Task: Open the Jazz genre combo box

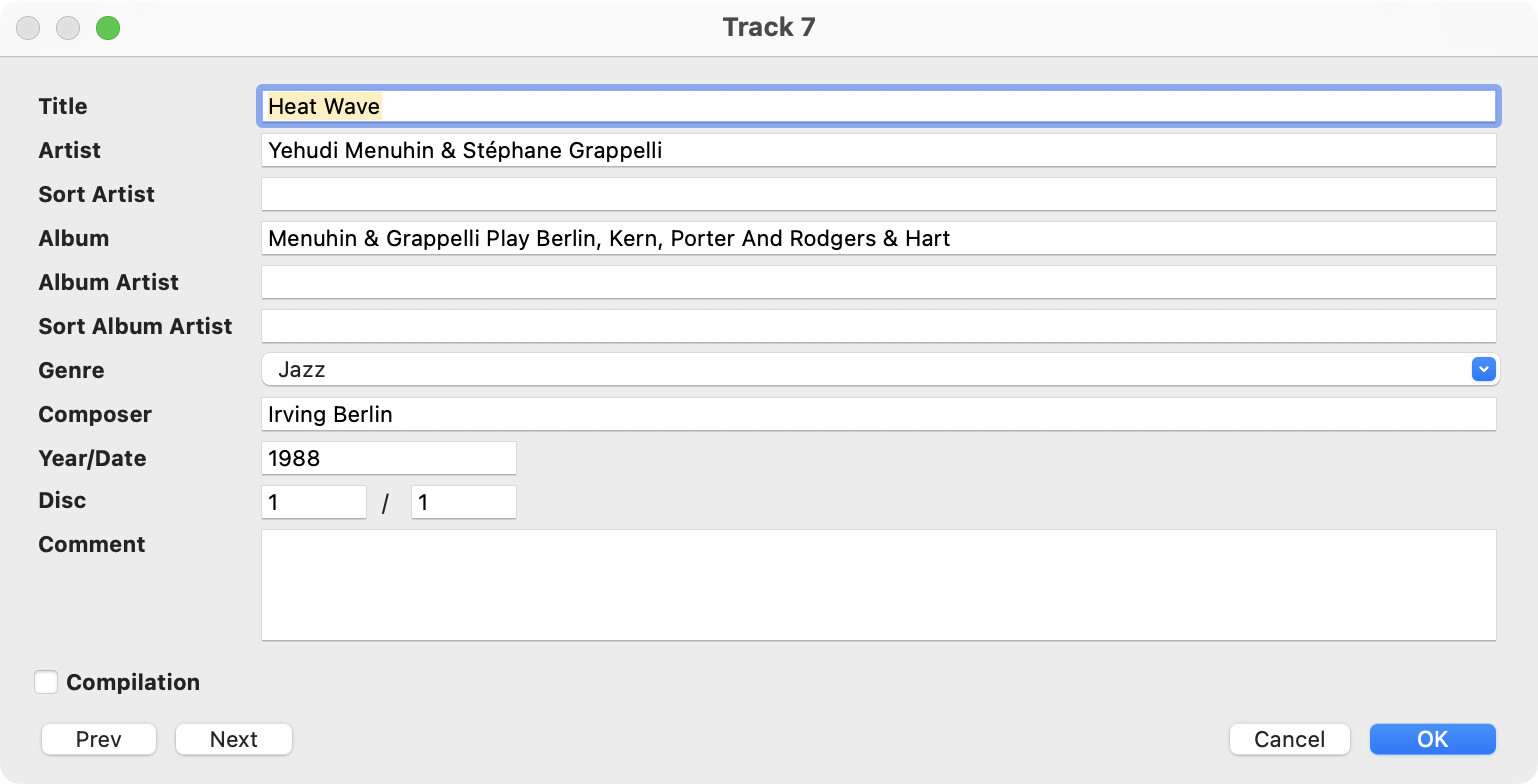Action: [881, 369]
